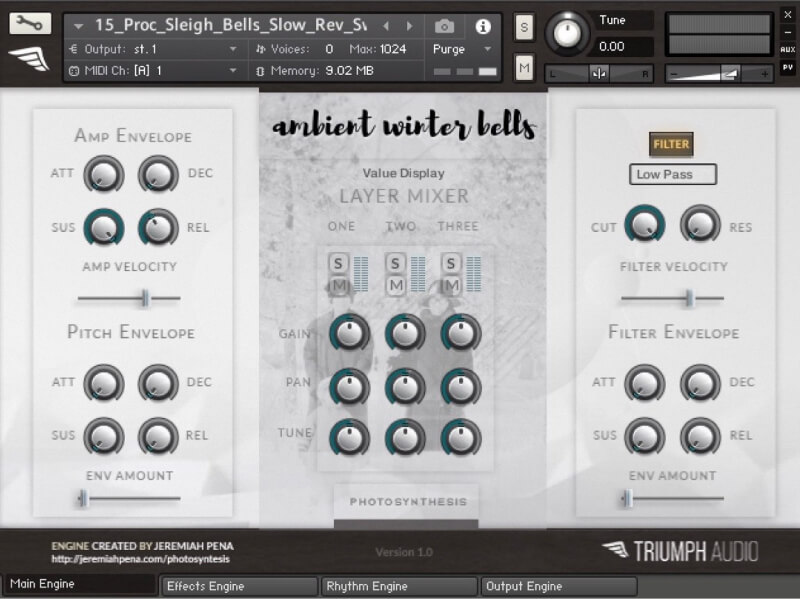This screenshot has width=800, height=599.
Task: Click the PV button in header
Action: pos(787,67)
